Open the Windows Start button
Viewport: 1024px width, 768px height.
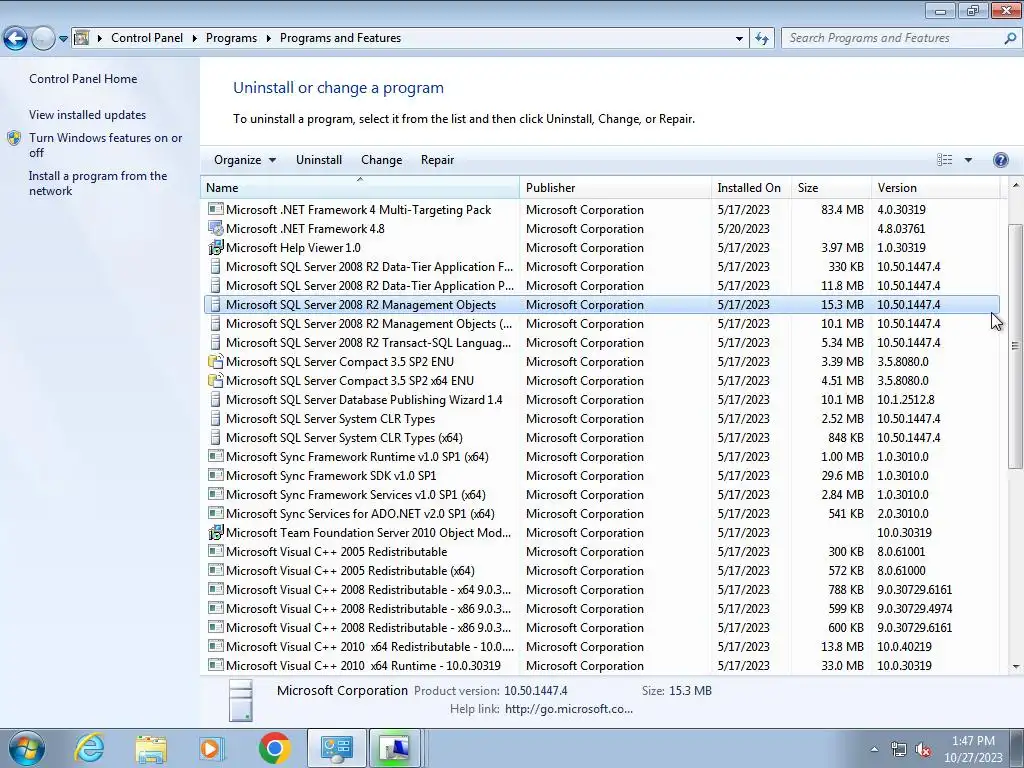(x=26, y=748)
